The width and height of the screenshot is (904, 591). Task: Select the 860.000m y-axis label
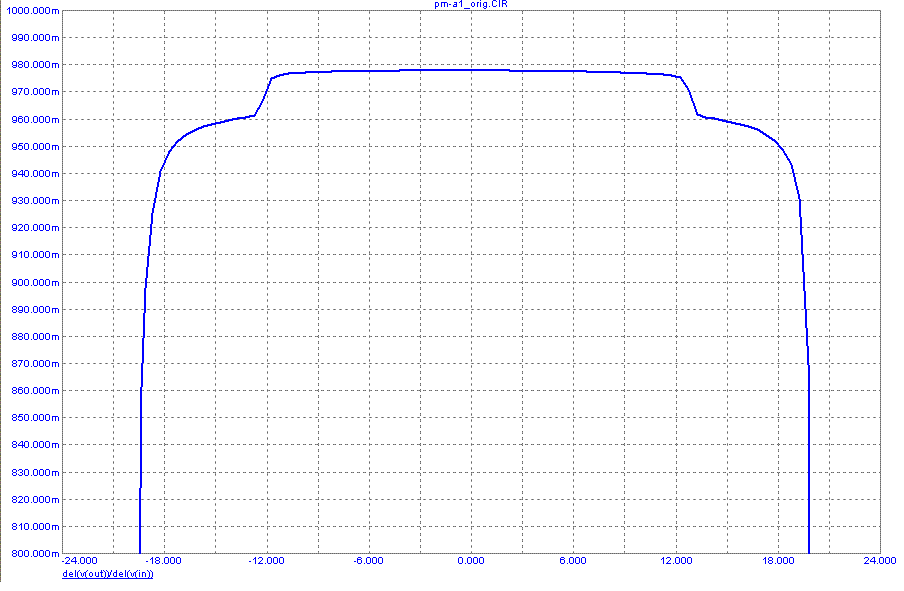tap(35, 390)
